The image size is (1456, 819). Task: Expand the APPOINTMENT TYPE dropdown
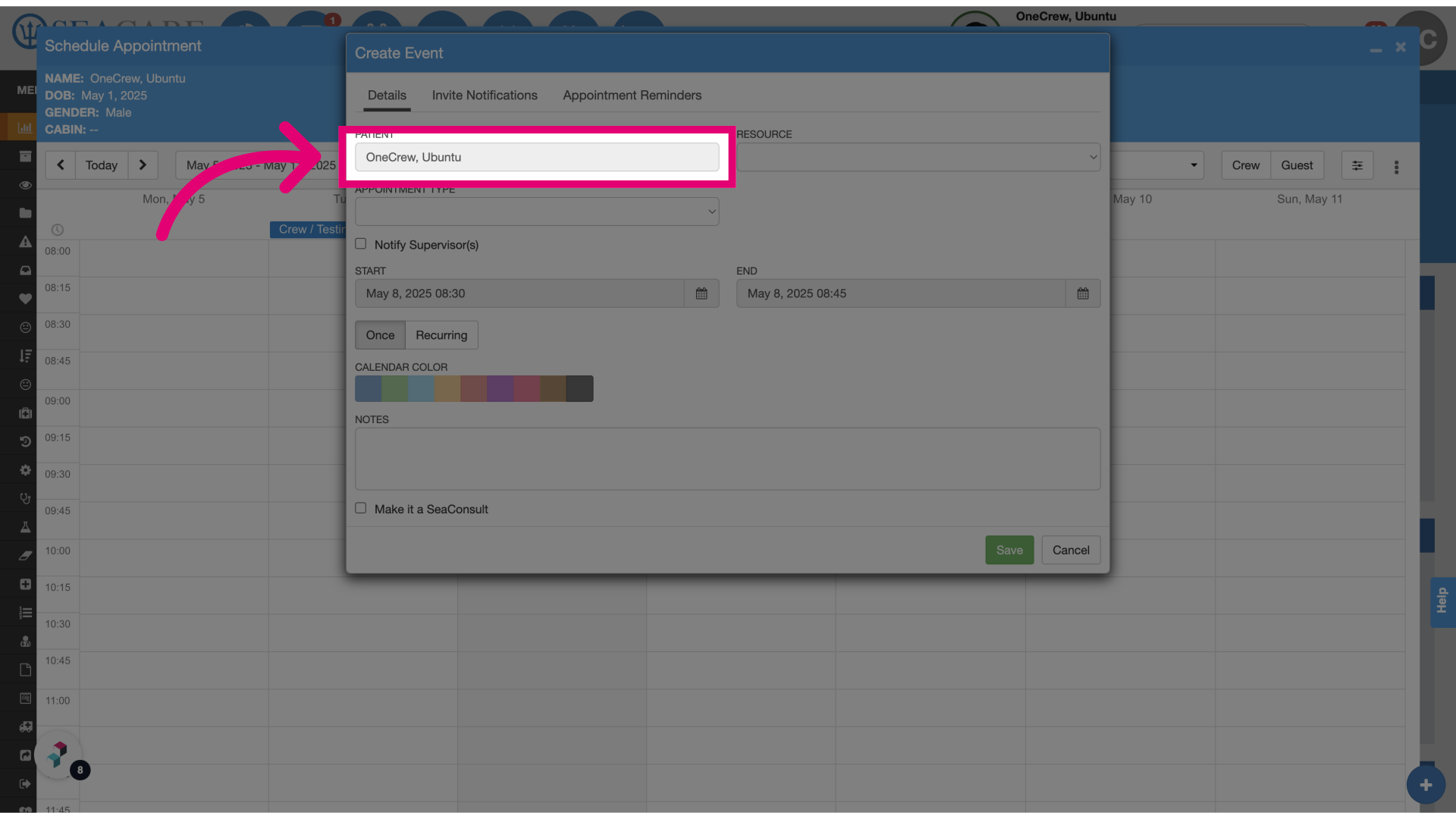tap(537, 212)
